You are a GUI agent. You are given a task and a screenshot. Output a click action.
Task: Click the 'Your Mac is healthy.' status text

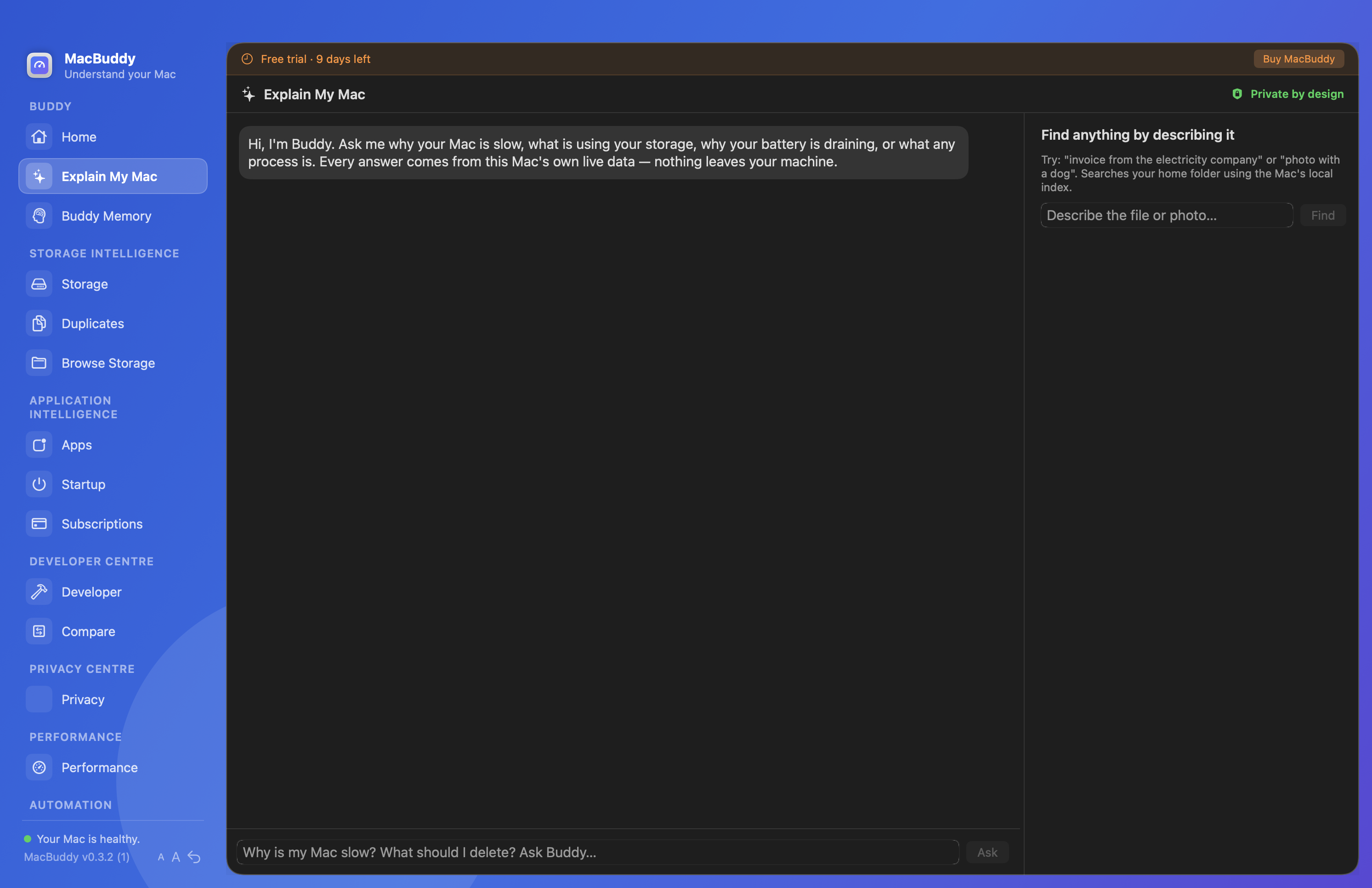tap(88, 839)
